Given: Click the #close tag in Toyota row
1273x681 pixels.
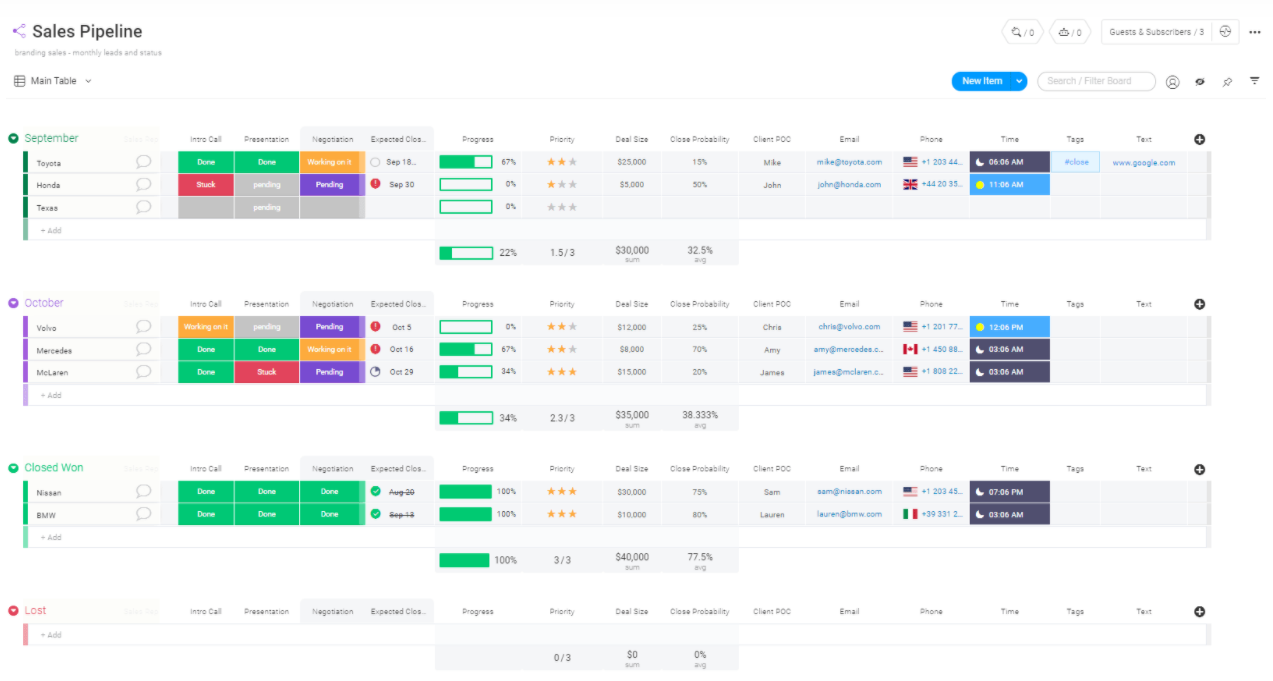Looking at the screenshot, I should [1076, 162].
